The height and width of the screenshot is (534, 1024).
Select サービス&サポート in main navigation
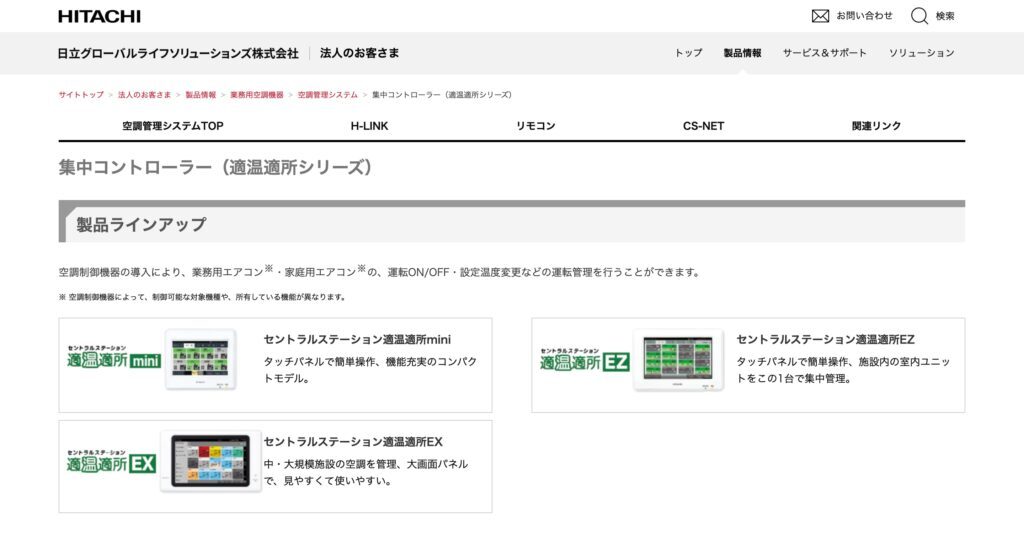click(x=824, y=54)
